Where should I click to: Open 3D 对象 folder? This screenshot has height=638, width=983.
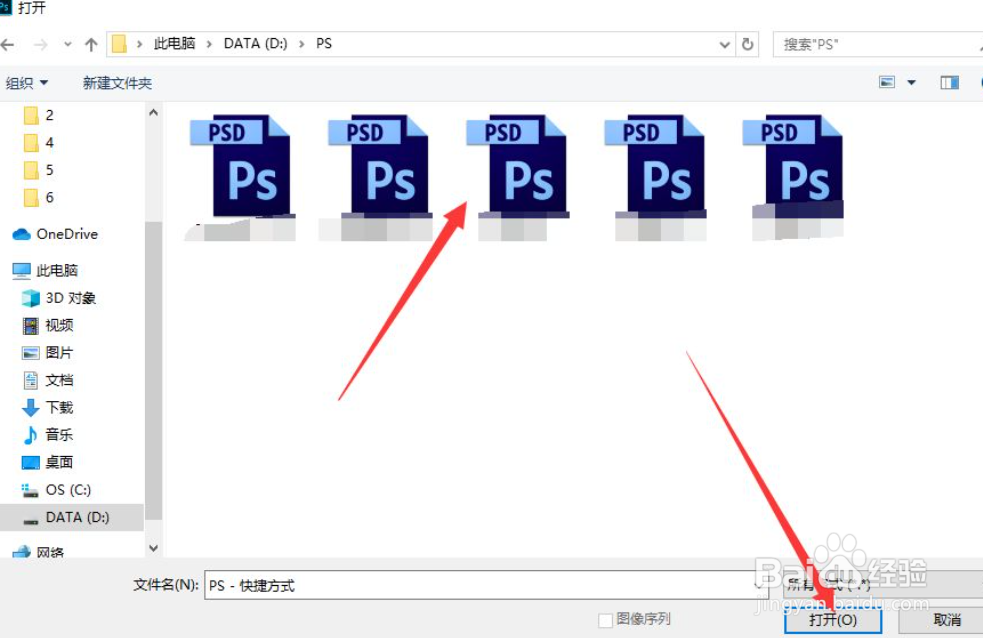[59, 298]
